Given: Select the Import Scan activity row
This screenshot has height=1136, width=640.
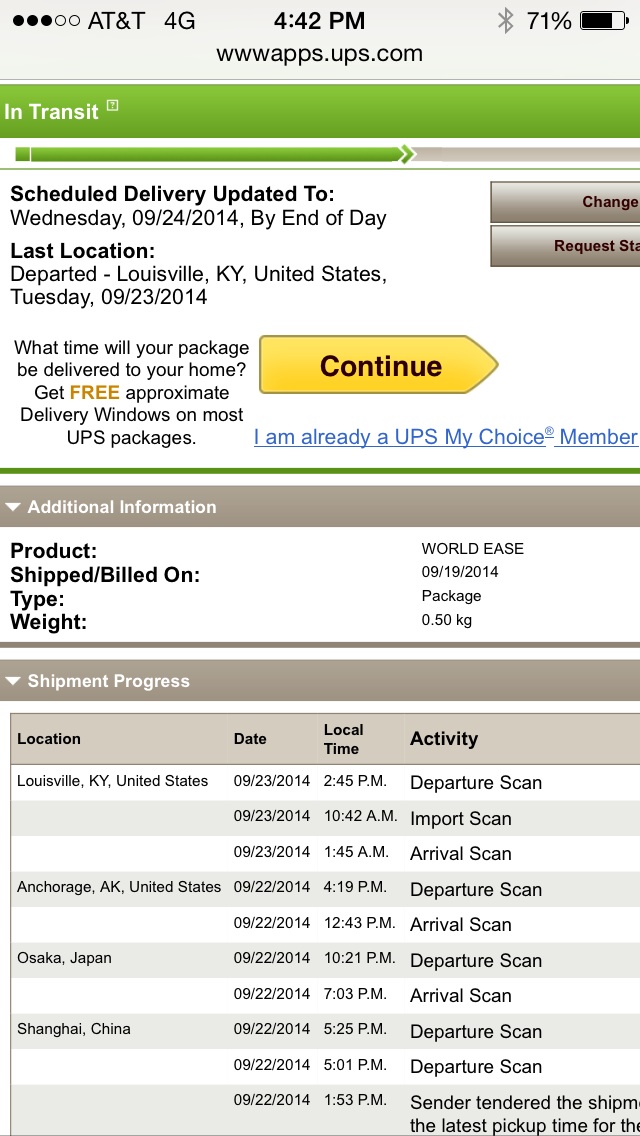Looking at the screenshot, I should coord(325,818).
